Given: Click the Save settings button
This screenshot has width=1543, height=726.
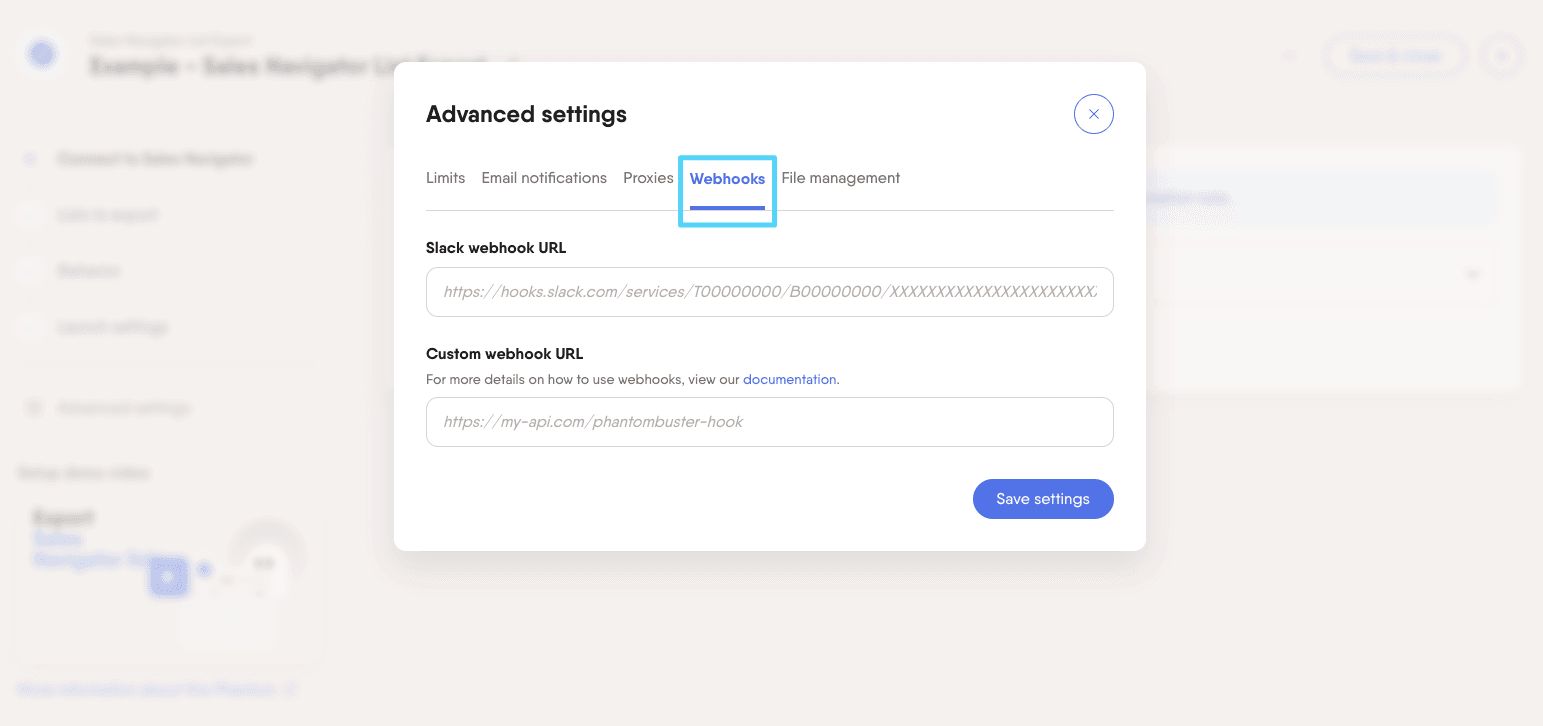Looking at the screenshot, I should 1043,499.
